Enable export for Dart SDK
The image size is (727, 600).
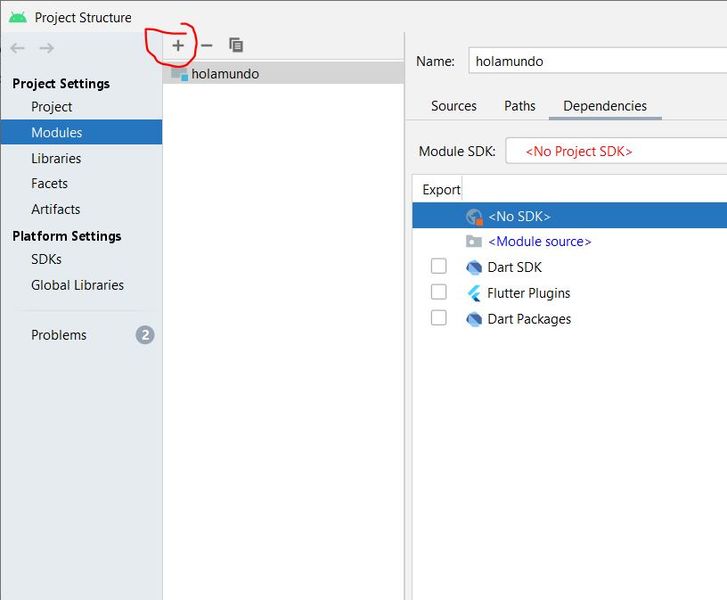click(x=439, y=266)
